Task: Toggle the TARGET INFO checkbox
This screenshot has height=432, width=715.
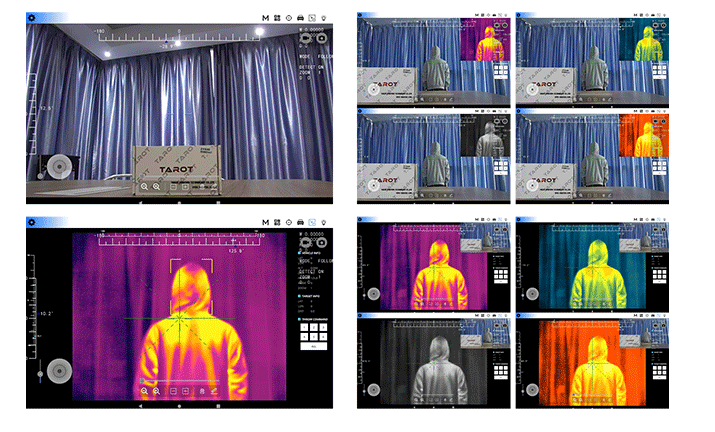Action: [300, 296]
